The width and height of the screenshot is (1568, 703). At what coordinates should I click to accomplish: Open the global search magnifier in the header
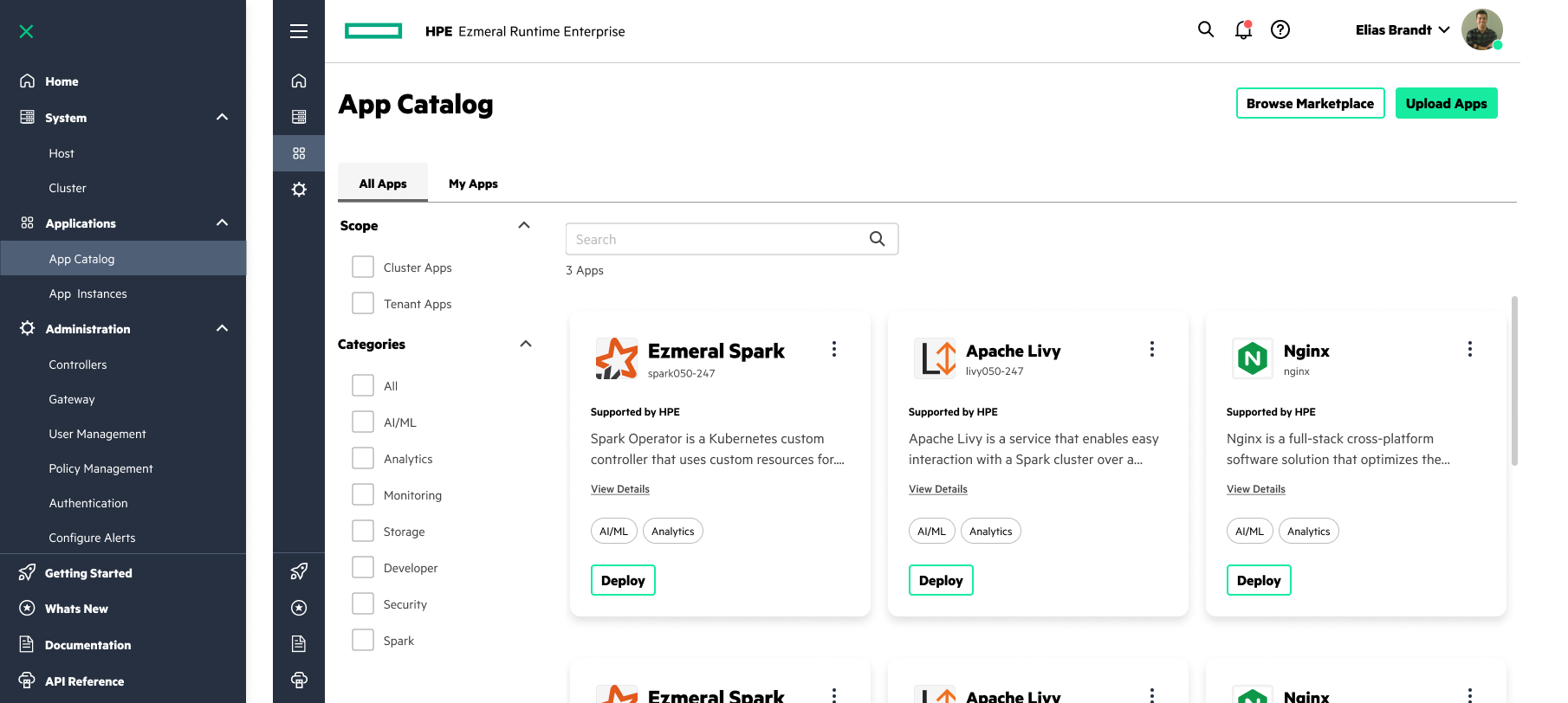pyautogui.click(x=1206, y=29)
